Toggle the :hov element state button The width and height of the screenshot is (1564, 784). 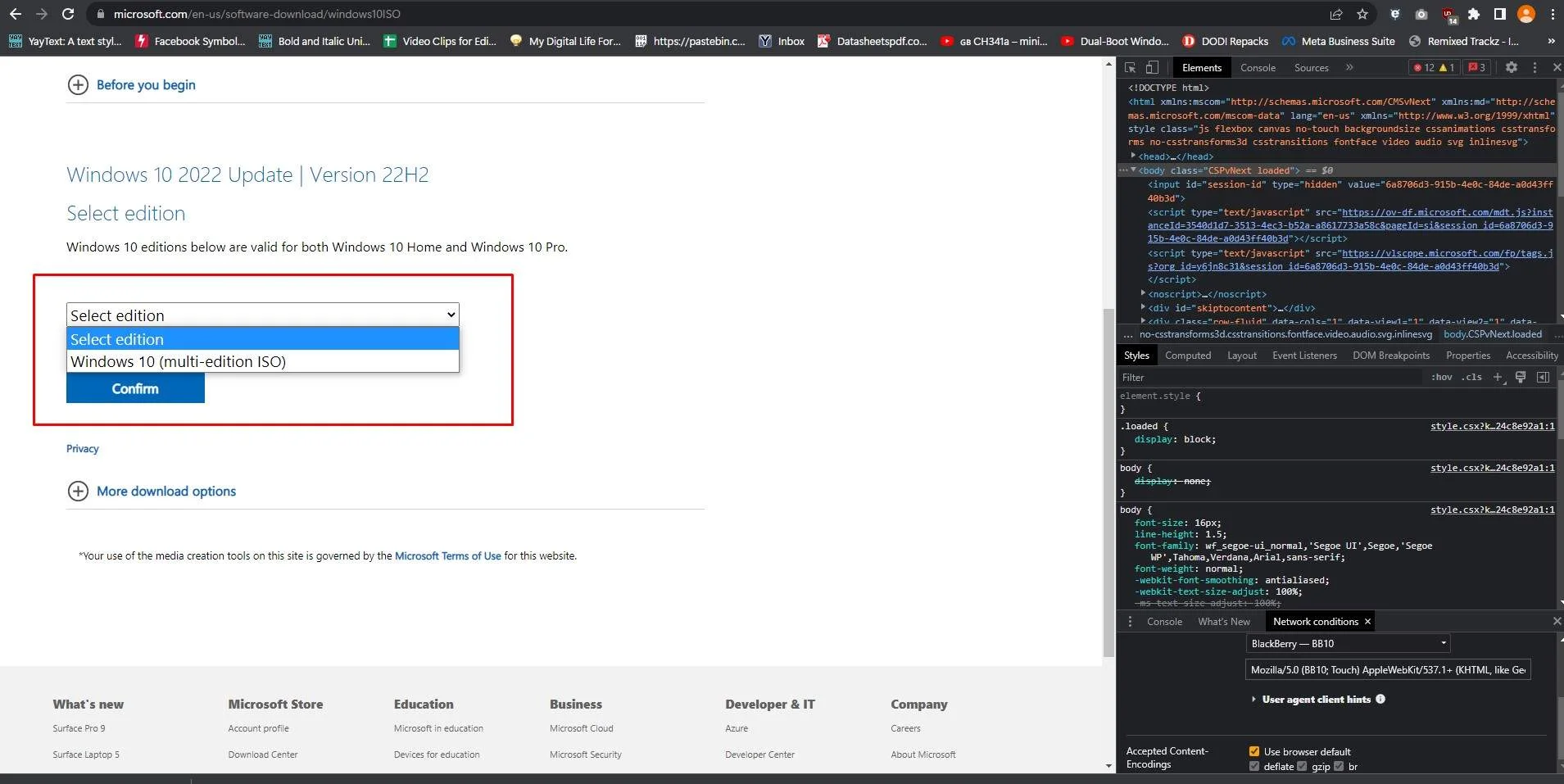(x=1441, y=377)
